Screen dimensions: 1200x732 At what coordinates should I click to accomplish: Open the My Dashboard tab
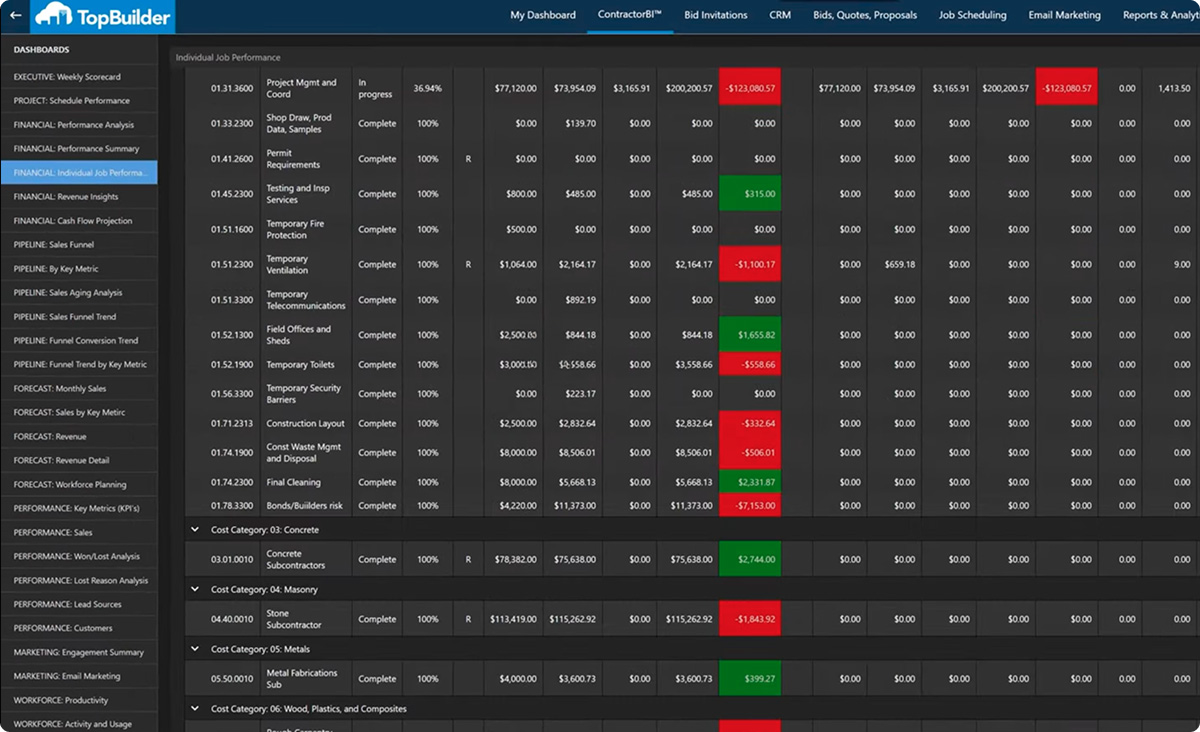point(543,15)
